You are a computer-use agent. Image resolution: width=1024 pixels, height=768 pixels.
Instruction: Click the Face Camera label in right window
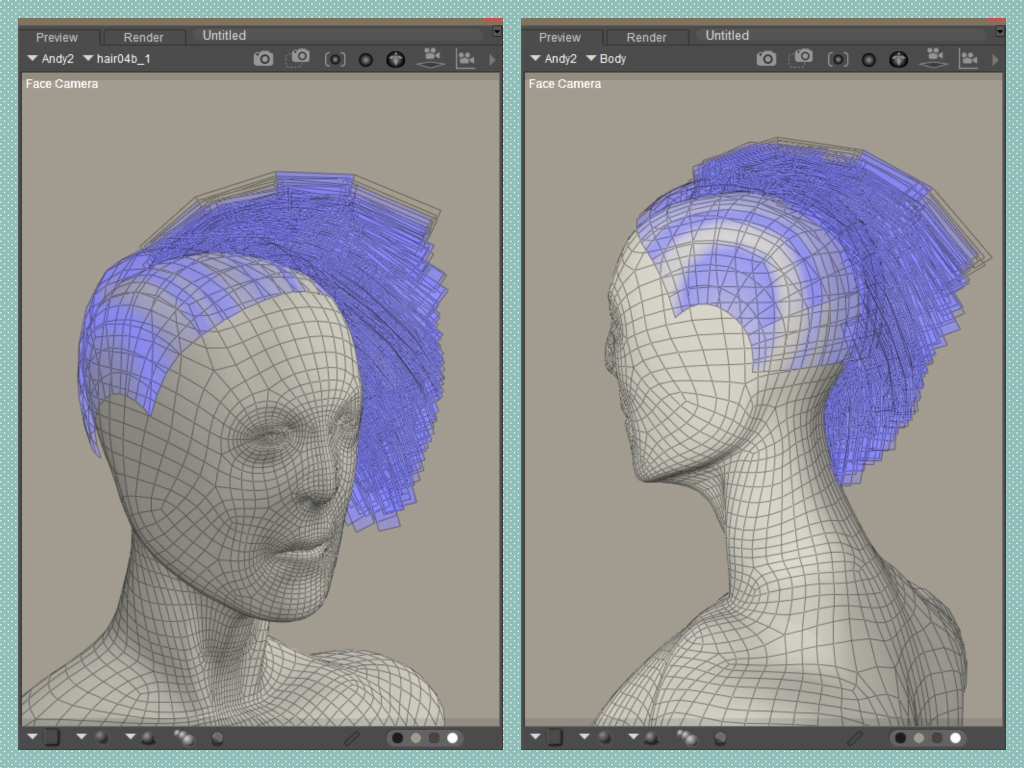pyautogui.click(x=565, y=84)
